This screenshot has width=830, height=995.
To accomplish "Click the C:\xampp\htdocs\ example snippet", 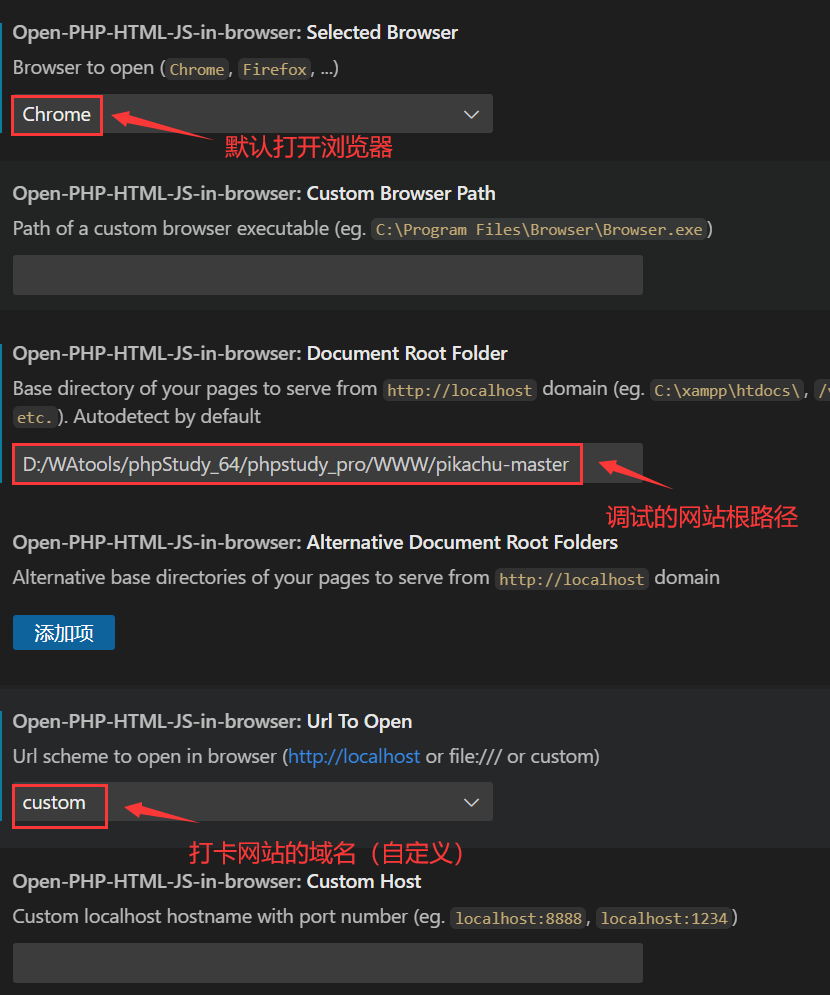I will click(727, 390).
